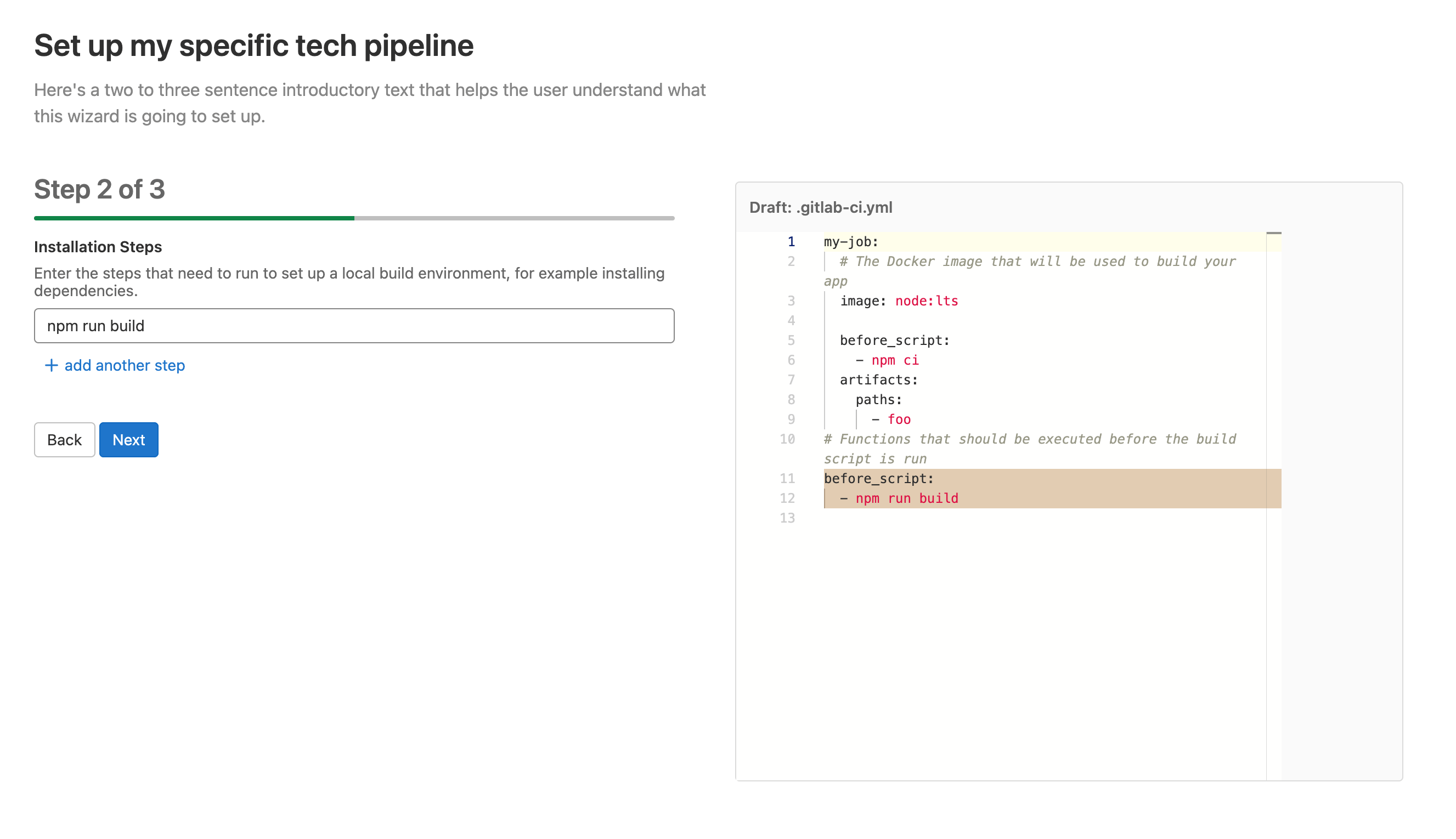Click the plus icon beside add another step
Screen dimensions: 1456x839
50,365
